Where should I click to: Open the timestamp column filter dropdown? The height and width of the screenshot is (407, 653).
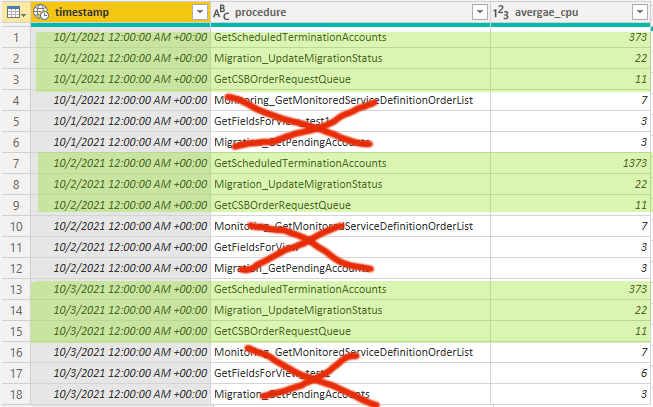point(200,12)
